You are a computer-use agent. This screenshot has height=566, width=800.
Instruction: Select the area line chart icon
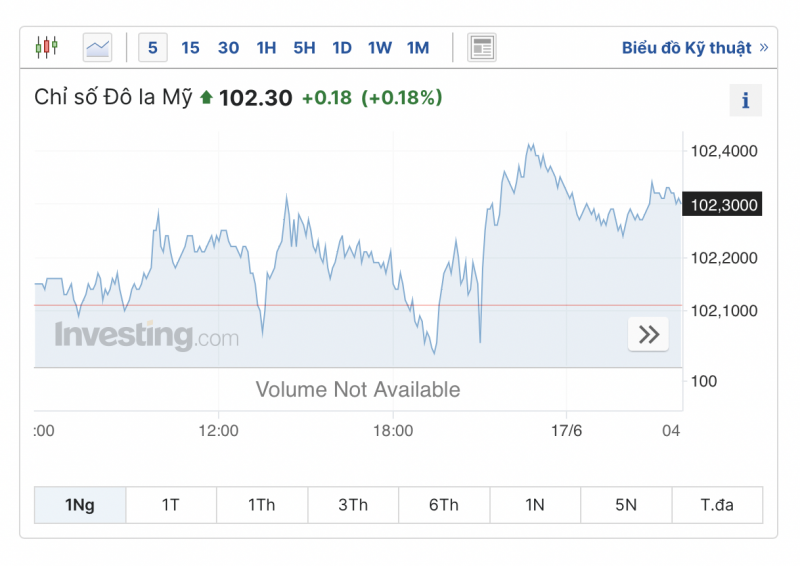(x=98, y=47)
